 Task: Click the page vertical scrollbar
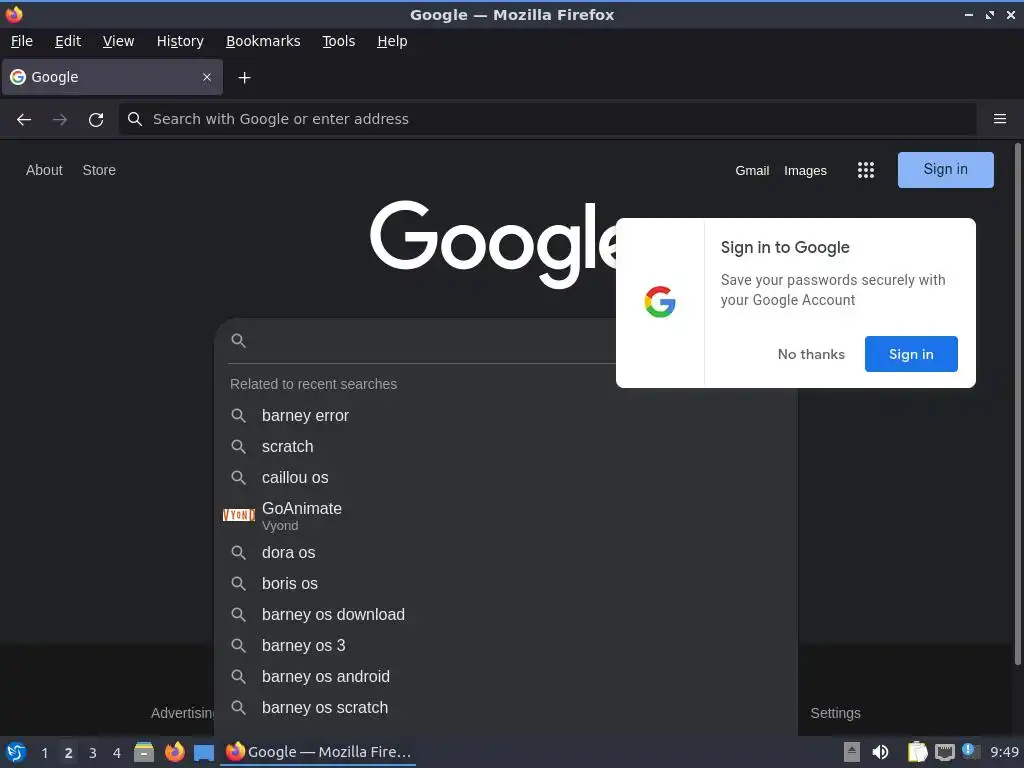pyautogui.click(x=1017, y=404)
